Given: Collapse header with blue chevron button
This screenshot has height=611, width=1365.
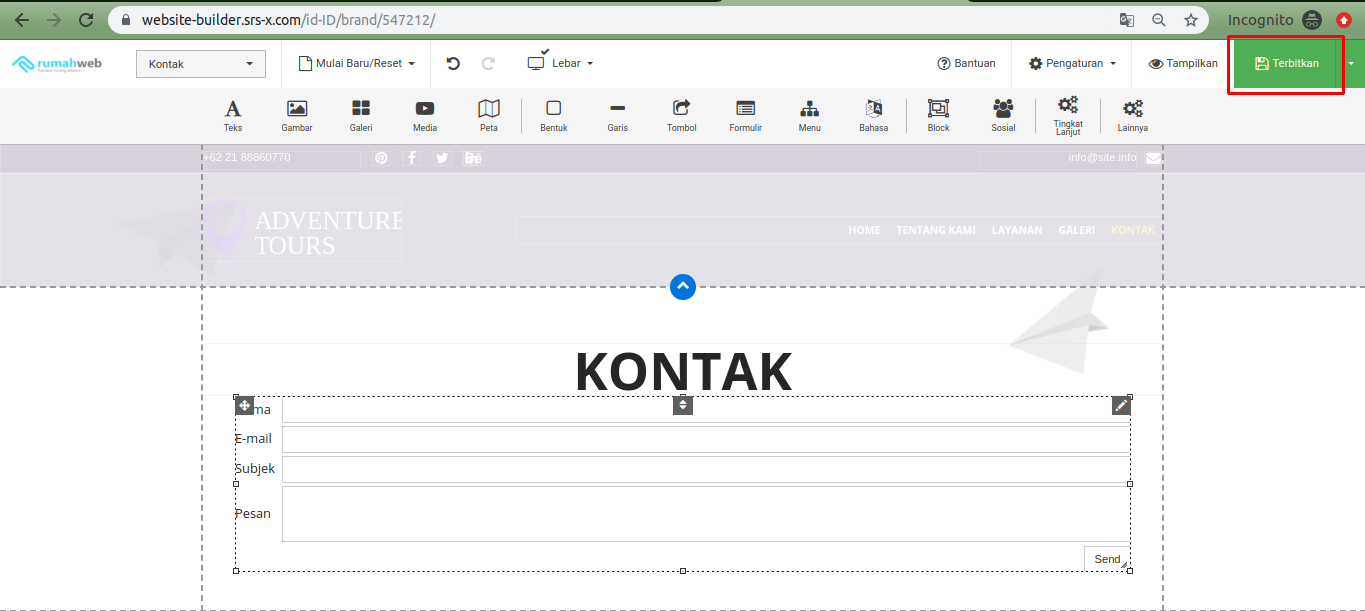Looking at the screenshot, I should point(683,287).
